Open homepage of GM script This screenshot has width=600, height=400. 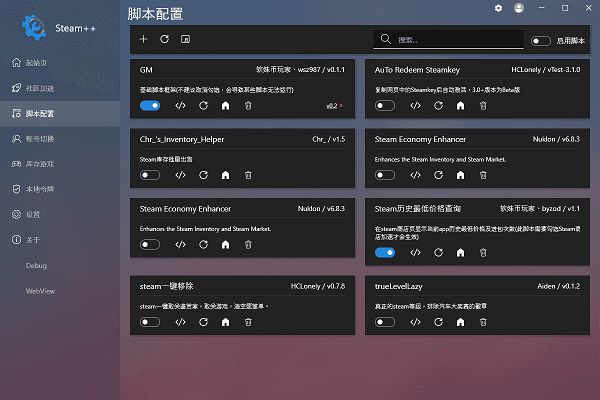coord(225,106)
